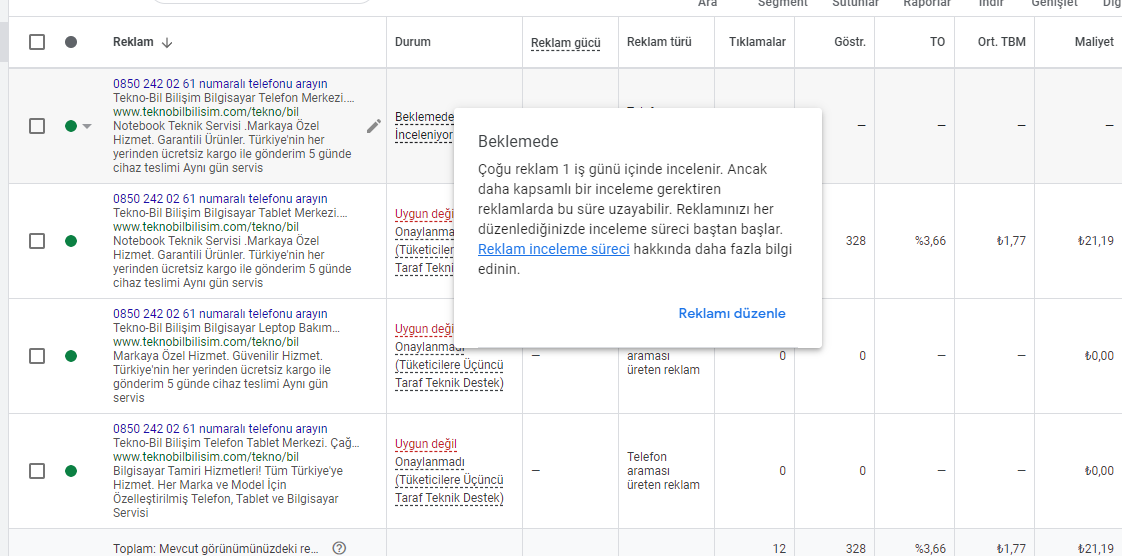
Task: Click the Reklam column header
Action: click(133, 42)
